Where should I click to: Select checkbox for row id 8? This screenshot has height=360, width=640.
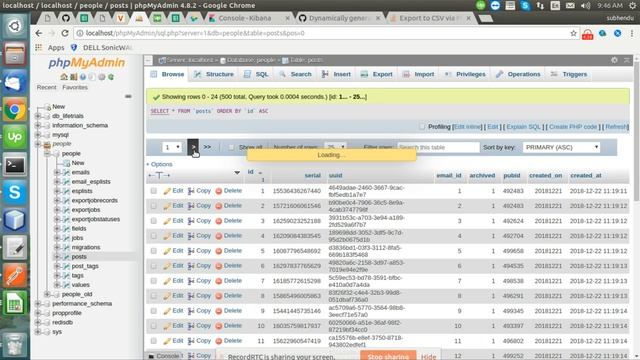pyautogui.click(x=153, y=296)
